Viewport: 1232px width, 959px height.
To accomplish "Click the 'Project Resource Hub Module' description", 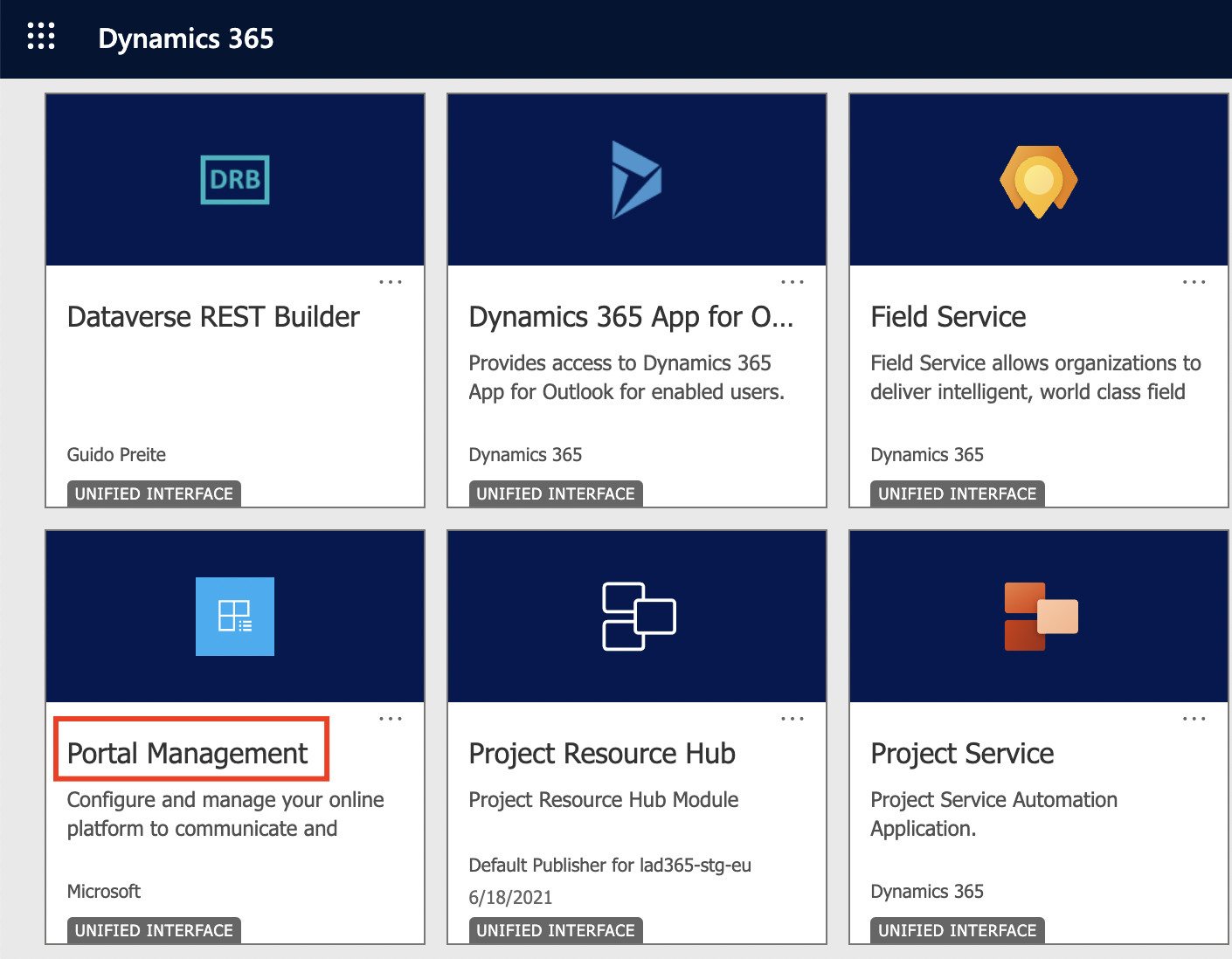I will tap(604, 800).
